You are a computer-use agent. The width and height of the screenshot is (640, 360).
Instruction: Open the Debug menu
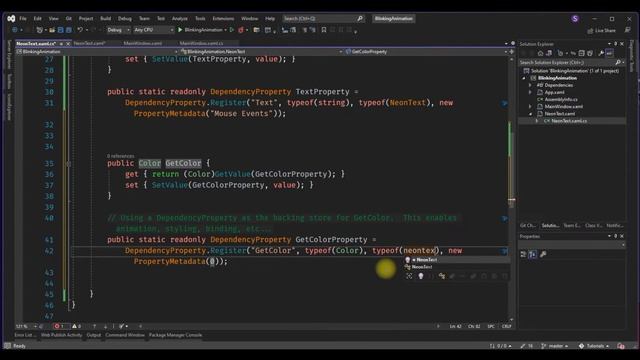[x=125, y=18]
